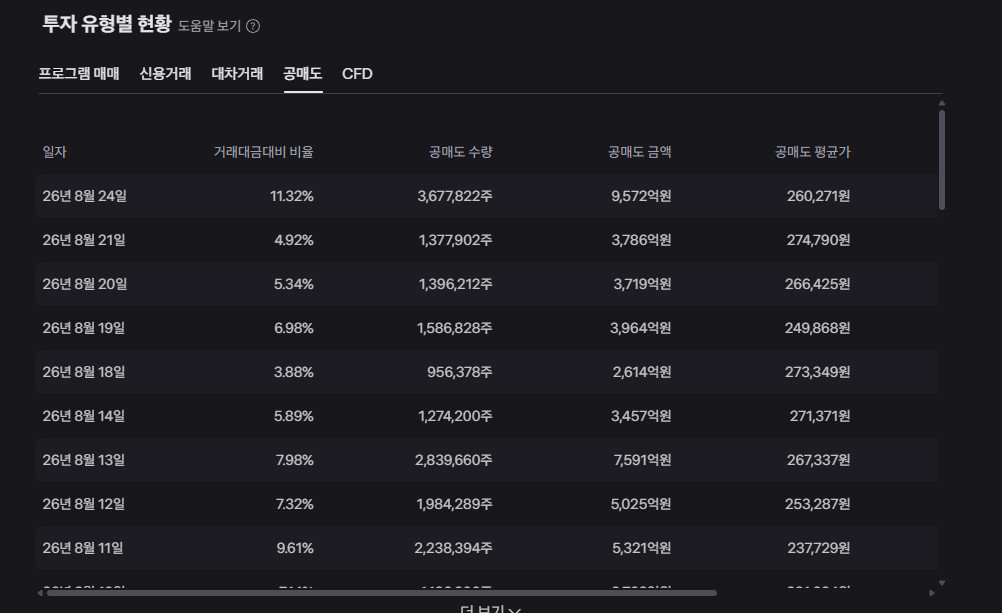Click the 공매도 수량 column header
1002x613 pixels.
(x=461, y=152)
